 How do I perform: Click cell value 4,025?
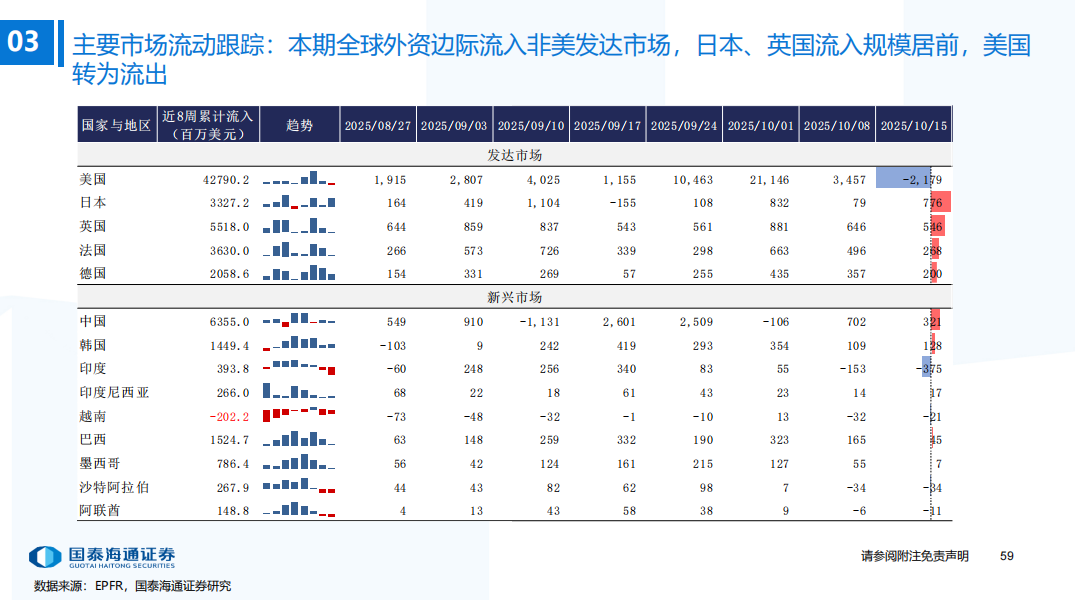coord(543,180)
